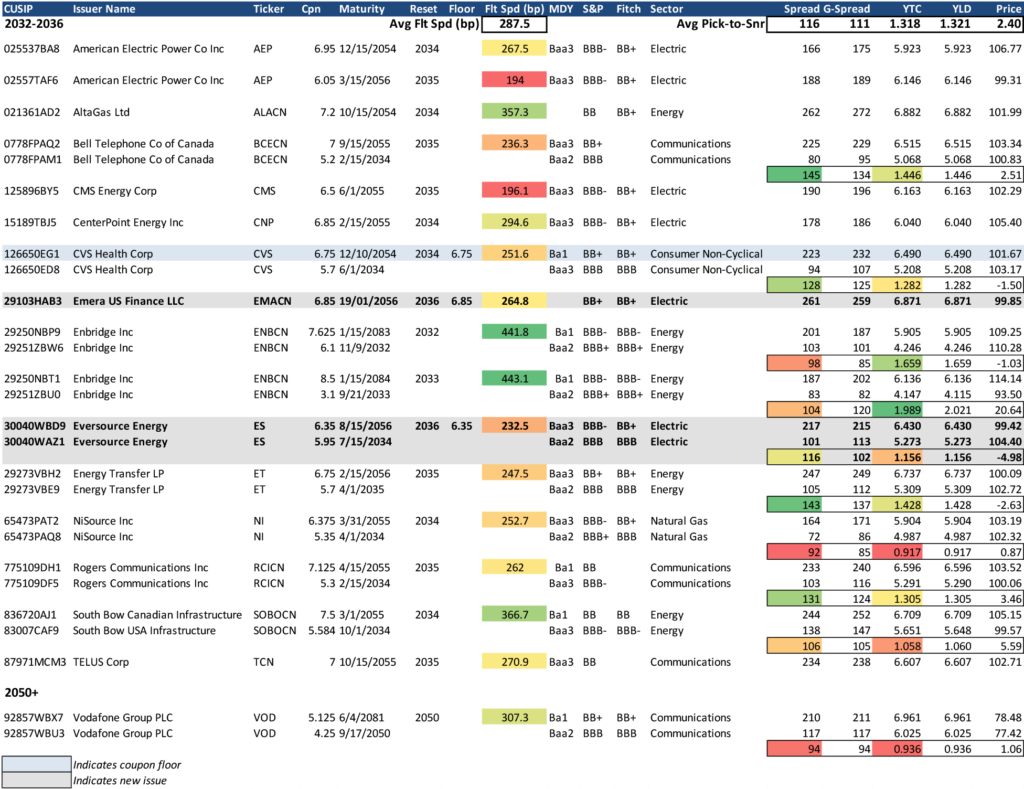The image size is (1024, 789).
Task: Click the Price column header
Action: click(1007, 8)
